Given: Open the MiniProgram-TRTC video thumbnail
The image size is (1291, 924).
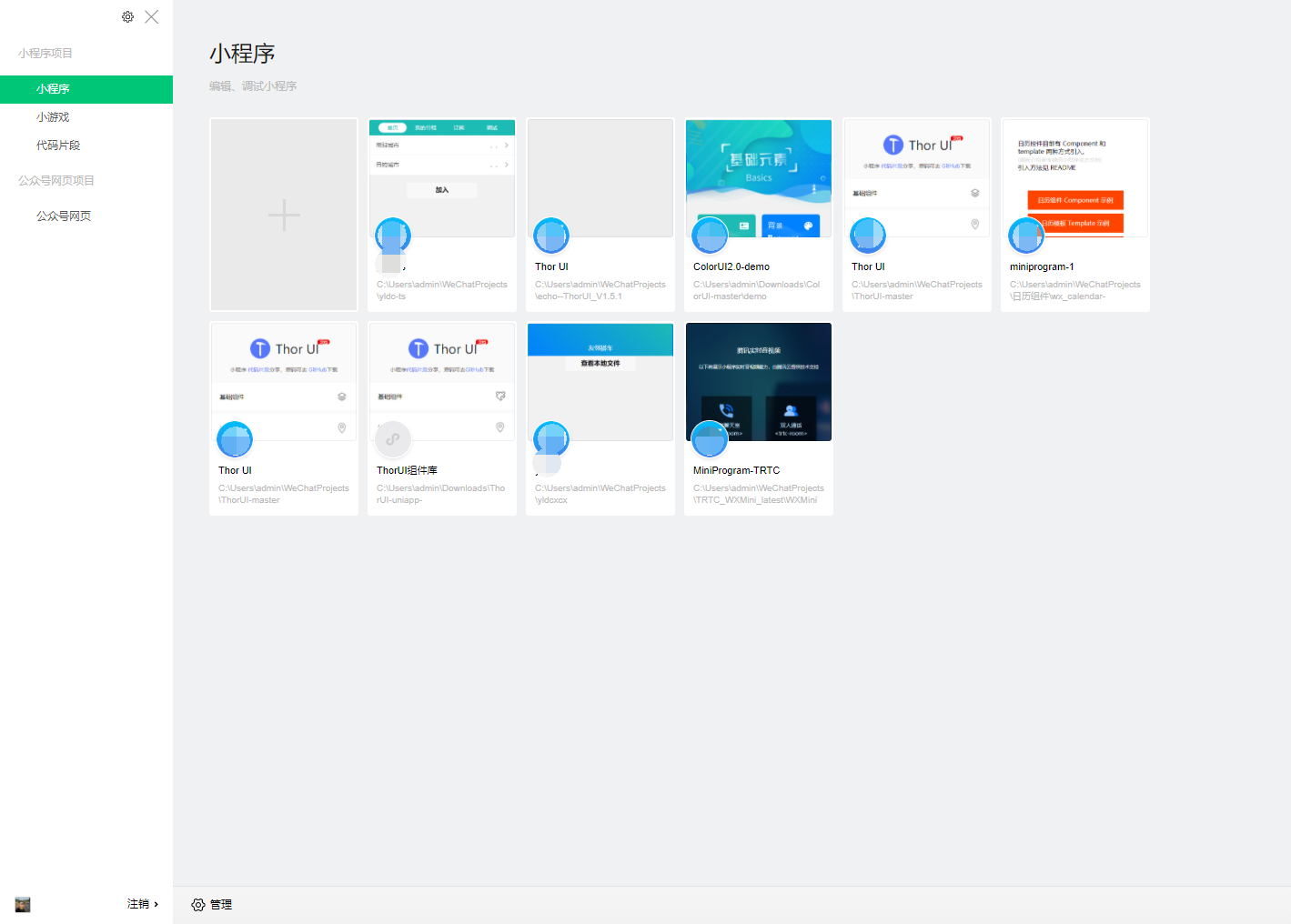Looking at the screenshot, I should (x=759, y=382).
